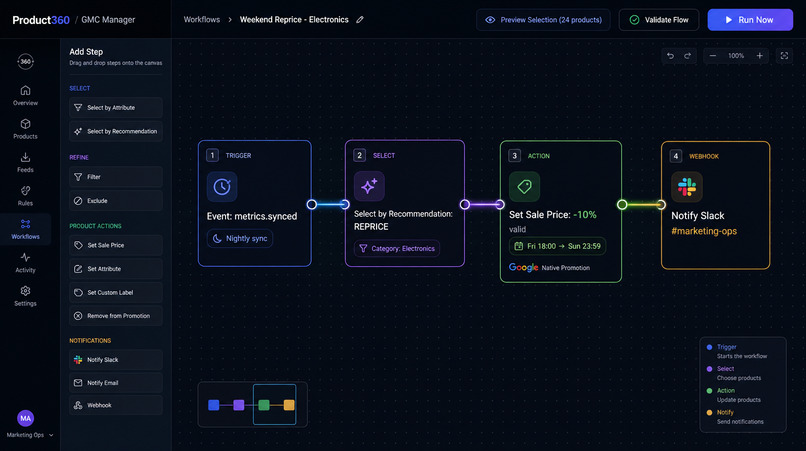Choose the Filter step

pos(116,177)
